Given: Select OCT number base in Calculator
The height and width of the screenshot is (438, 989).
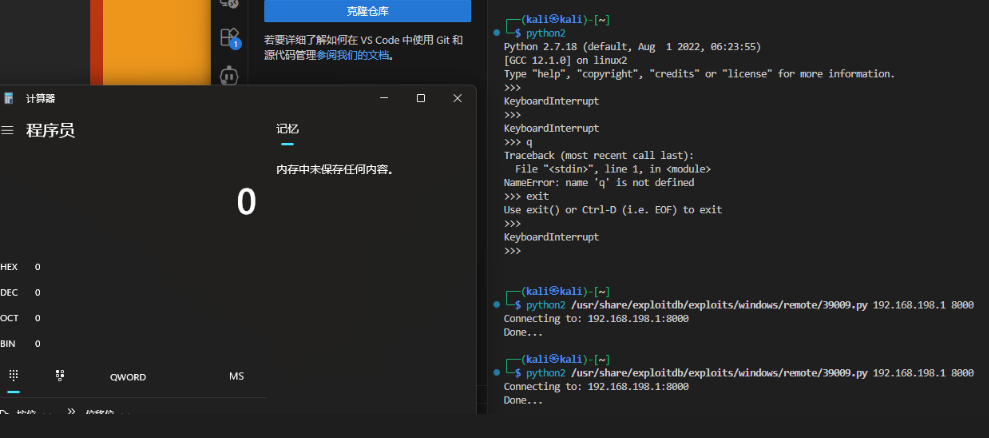Looking at the screenshot, I should click(x=20, y=318).
